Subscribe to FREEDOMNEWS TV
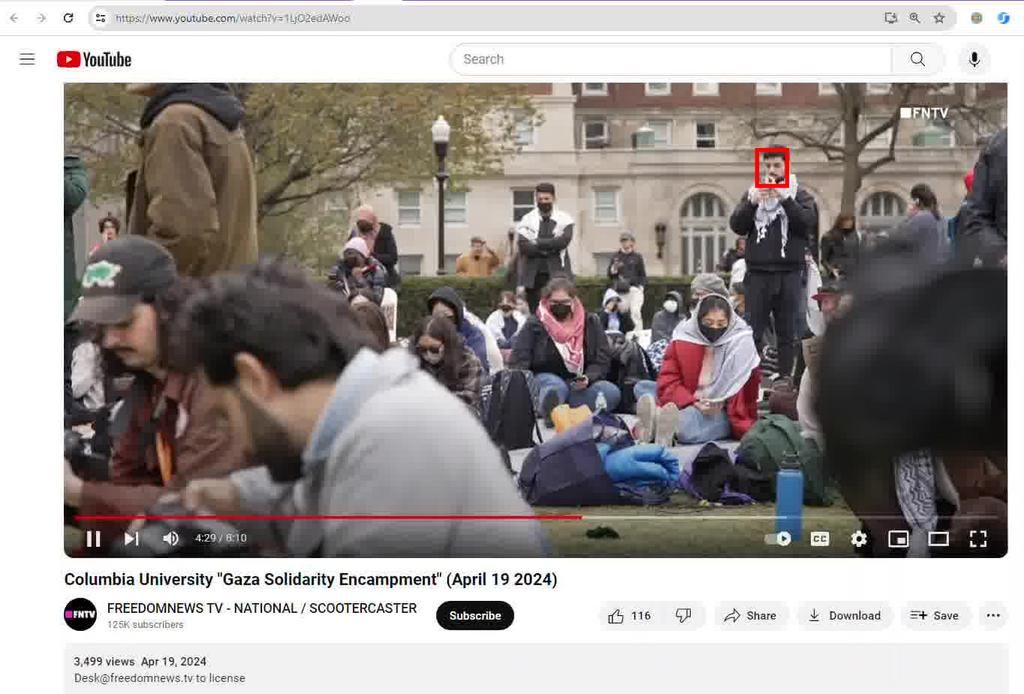 coord(474,615)
